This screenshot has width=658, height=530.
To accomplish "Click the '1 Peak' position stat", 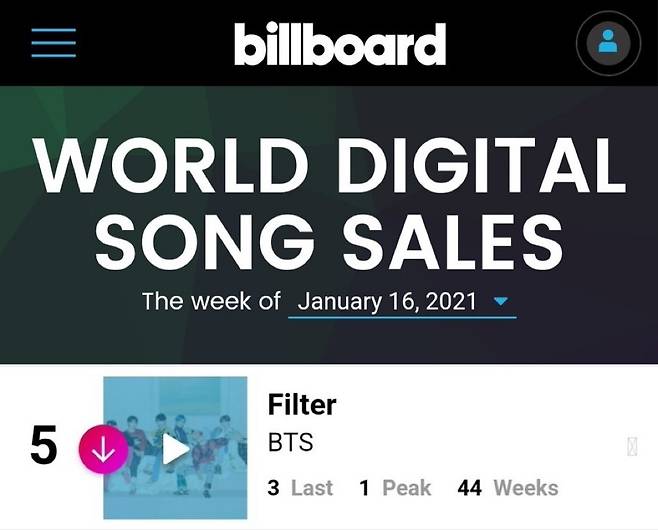I will (x=395, y=488).
